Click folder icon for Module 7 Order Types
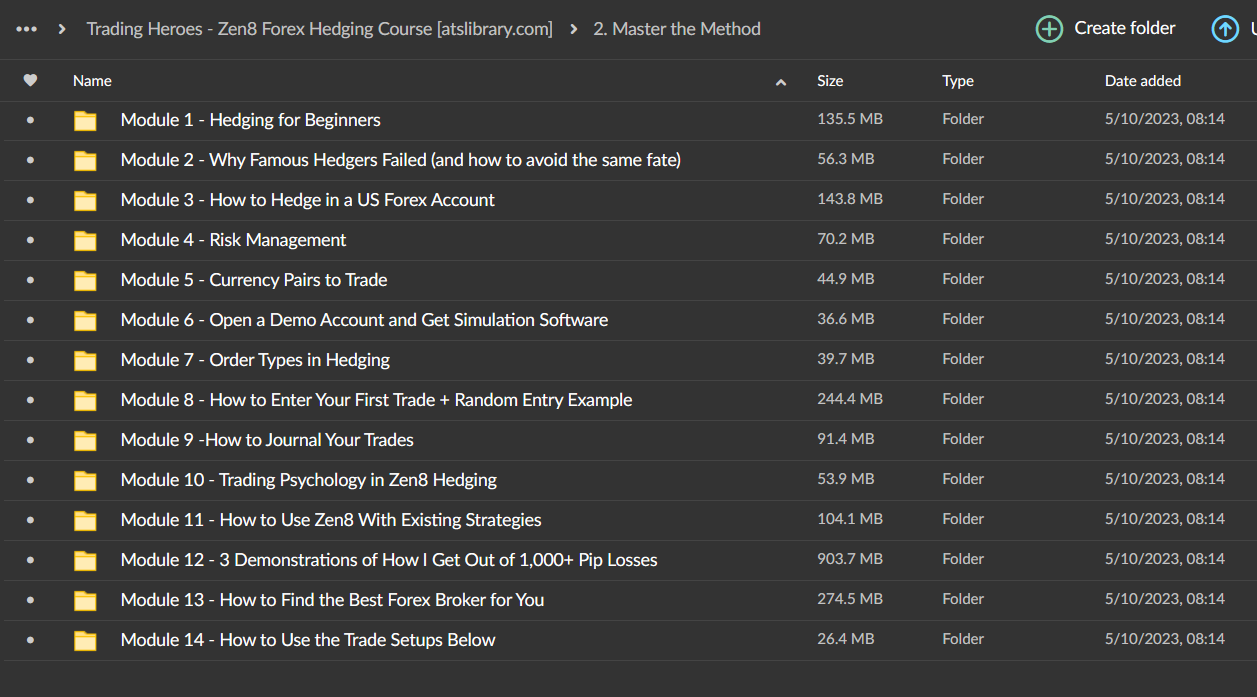The height and width of the screenshot is (697, 1257). [x=86, y=361]
